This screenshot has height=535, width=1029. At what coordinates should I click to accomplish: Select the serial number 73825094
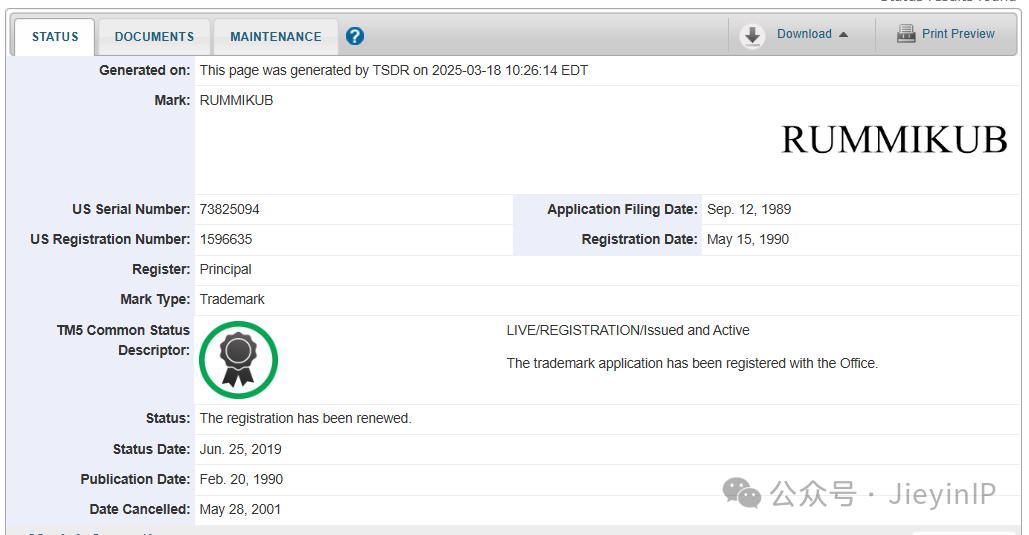coord(230,209)
